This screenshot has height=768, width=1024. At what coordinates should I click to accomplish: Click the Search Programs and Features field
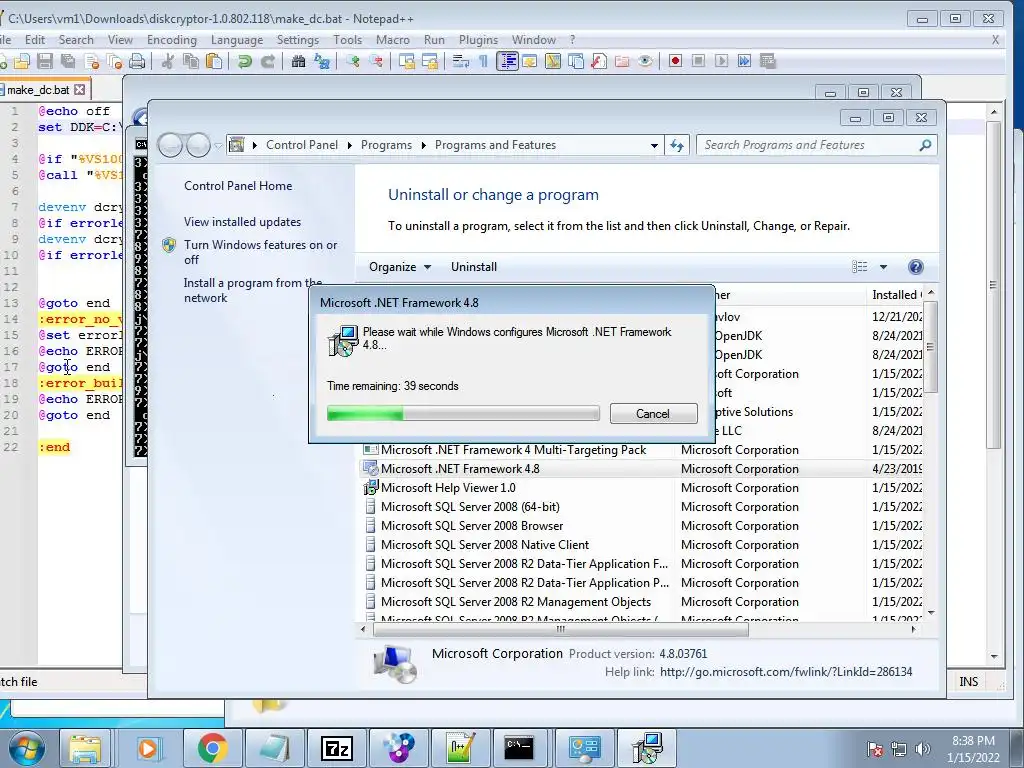coord(816,145)
